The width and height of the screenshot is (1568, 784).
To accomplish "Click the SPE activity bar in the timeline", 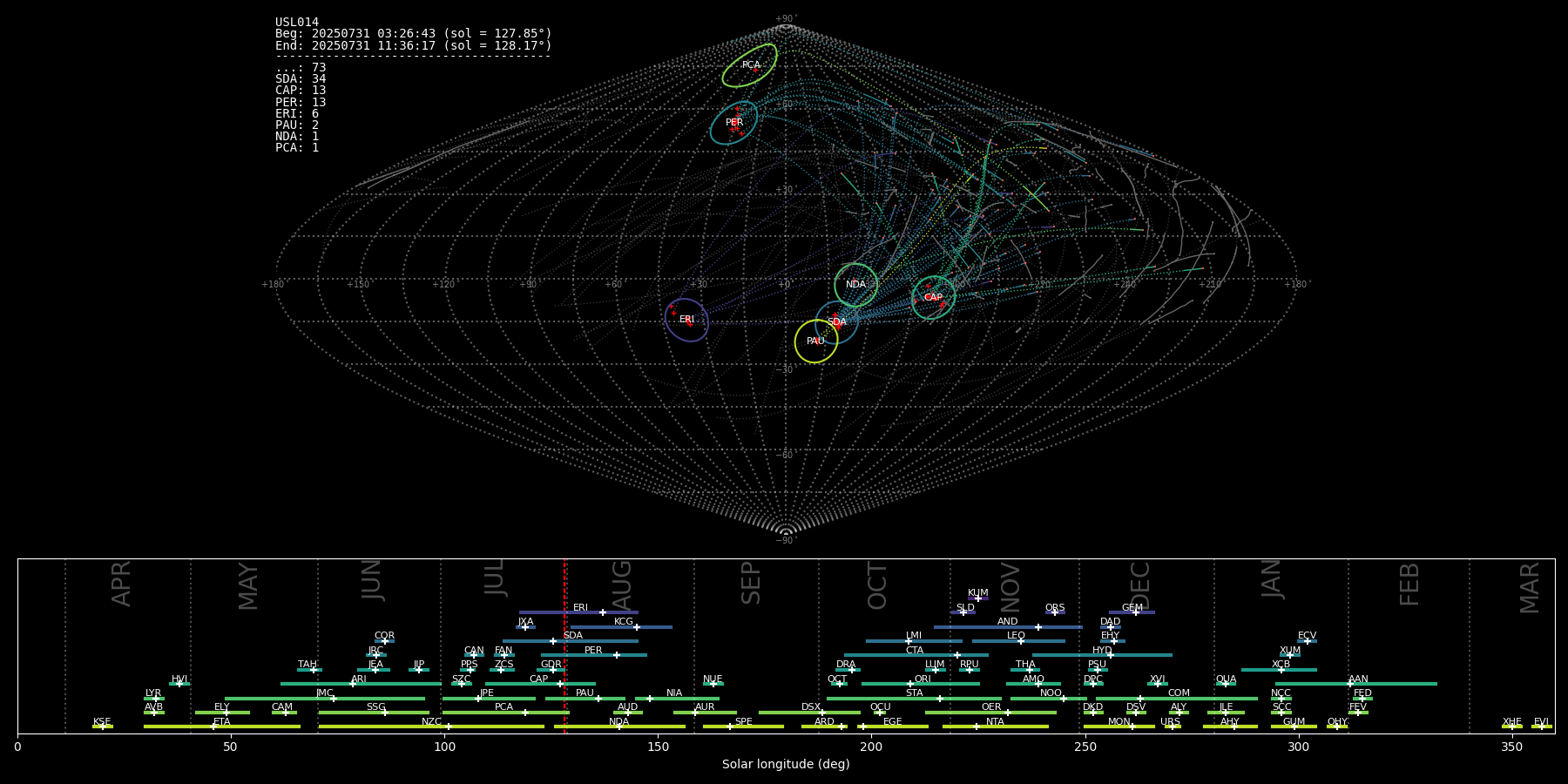I will pos(743,727).
